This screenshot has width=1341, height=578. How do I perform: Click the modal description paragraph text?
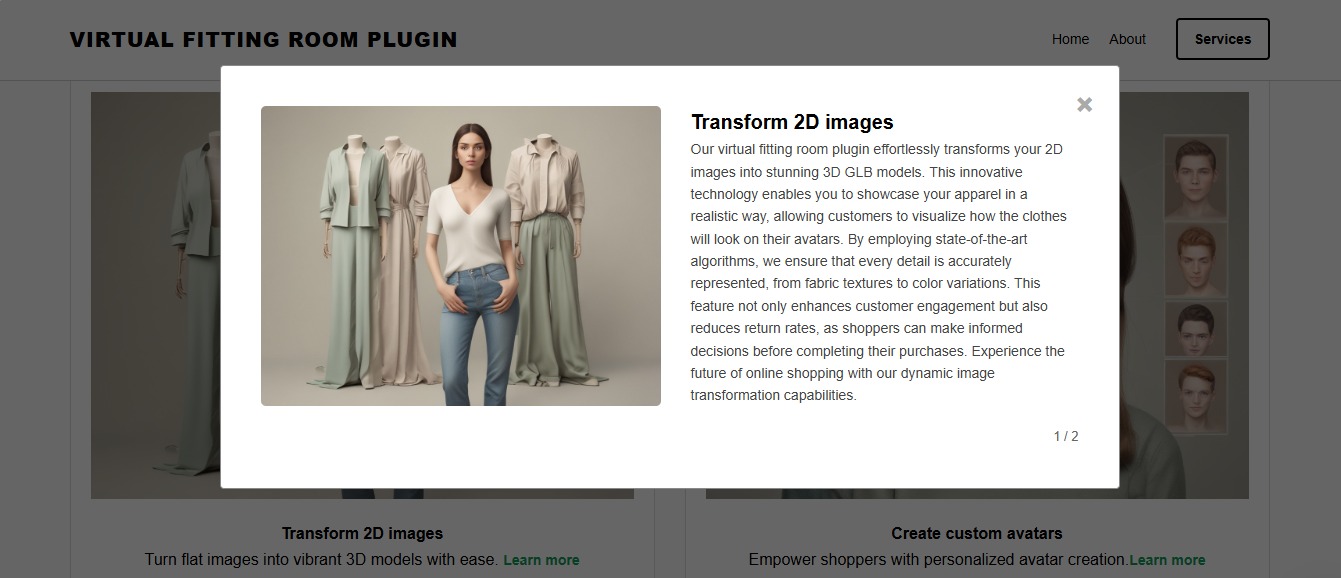point(879,272)
